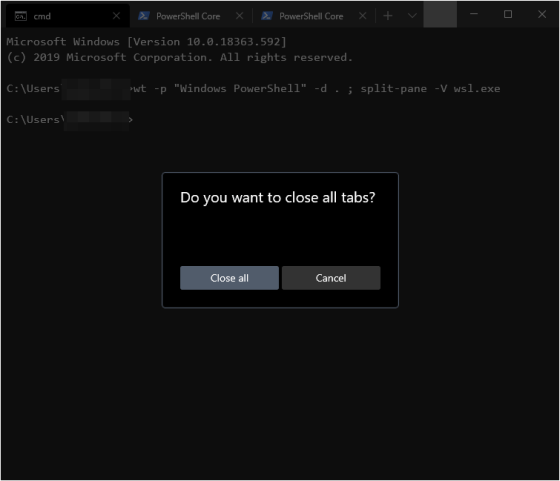Close the second PowerShell Core tab
The width and height of the screenshot is (560, 481).
[x=362, y=16]
